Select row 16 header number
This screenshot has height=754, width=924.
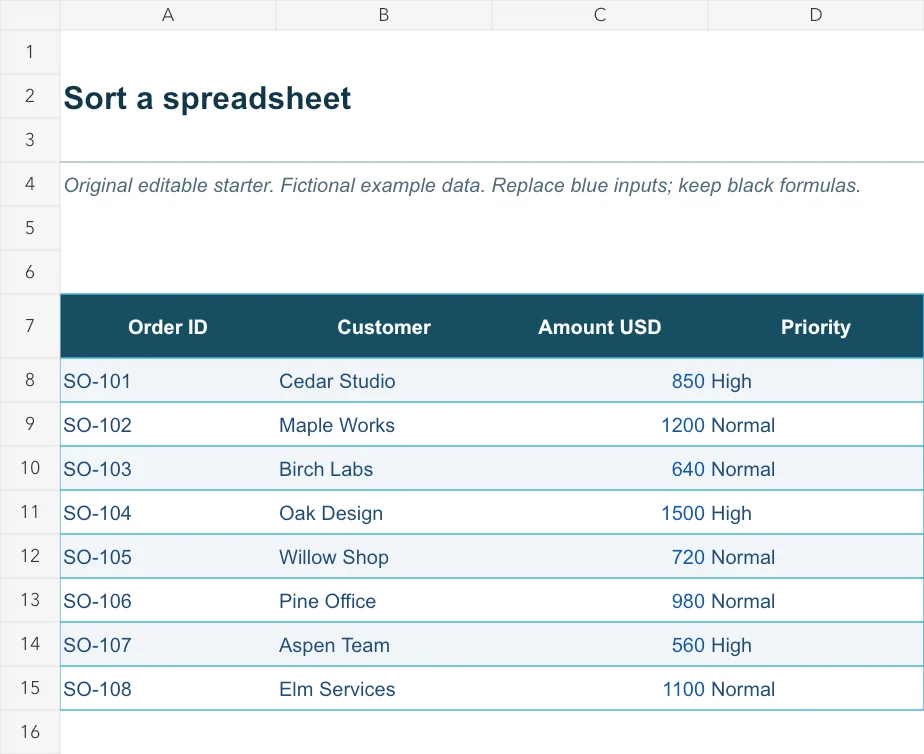click(29, 732)
